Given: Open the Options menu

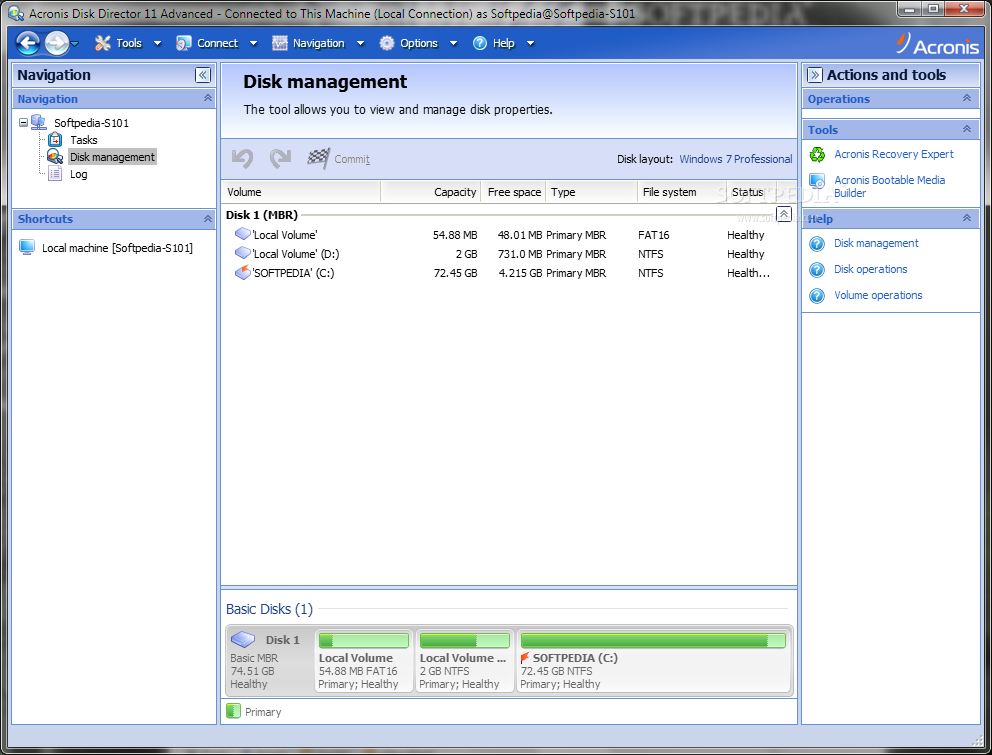Looking at the screenshot, I should point(418,43).
